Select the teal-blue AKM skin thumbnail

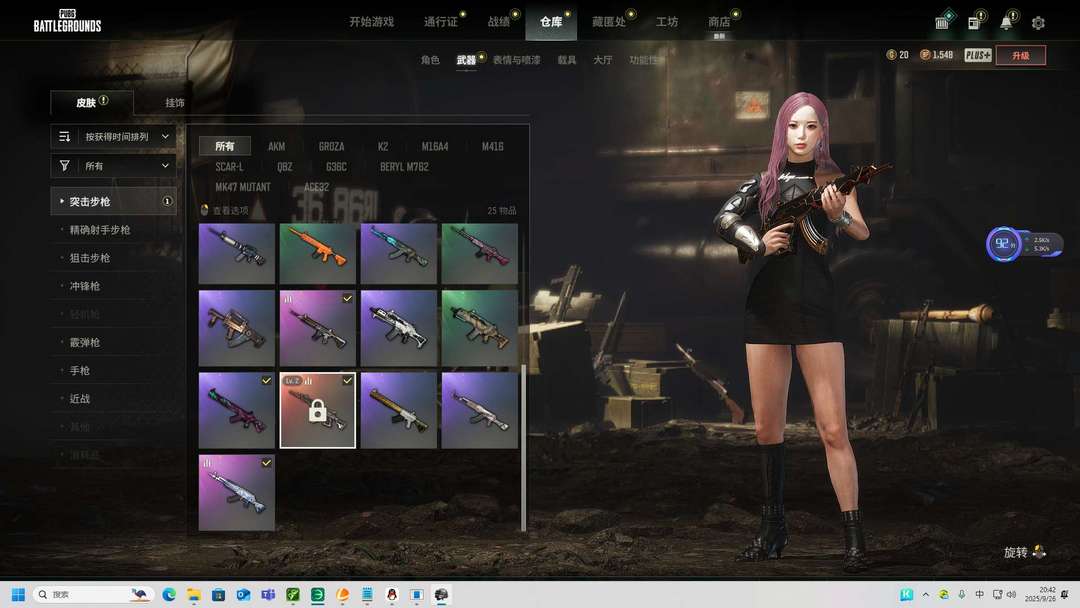[399, 253]
